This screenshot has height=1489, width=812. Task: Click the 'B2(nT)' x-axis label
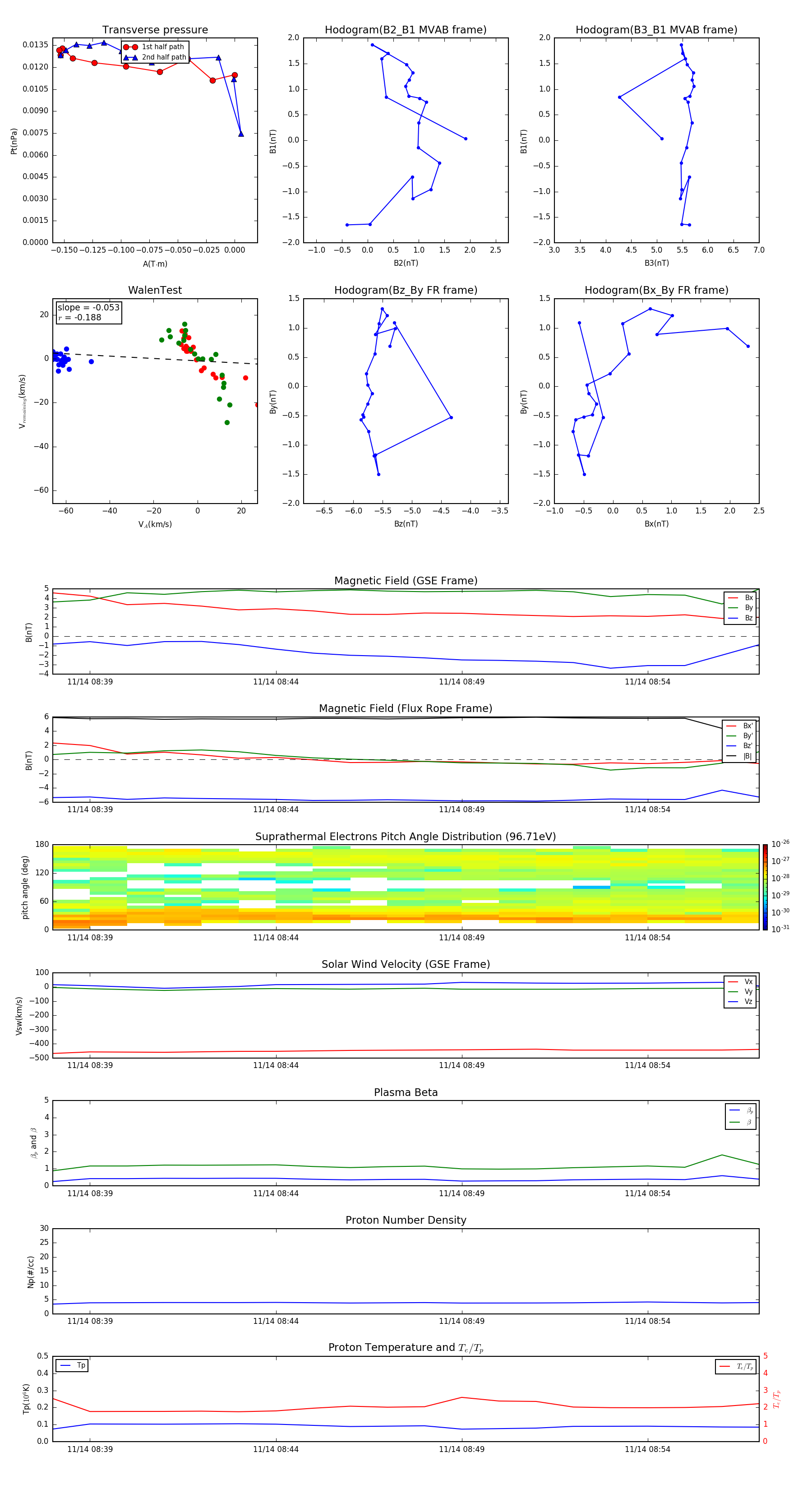point(406,263)
